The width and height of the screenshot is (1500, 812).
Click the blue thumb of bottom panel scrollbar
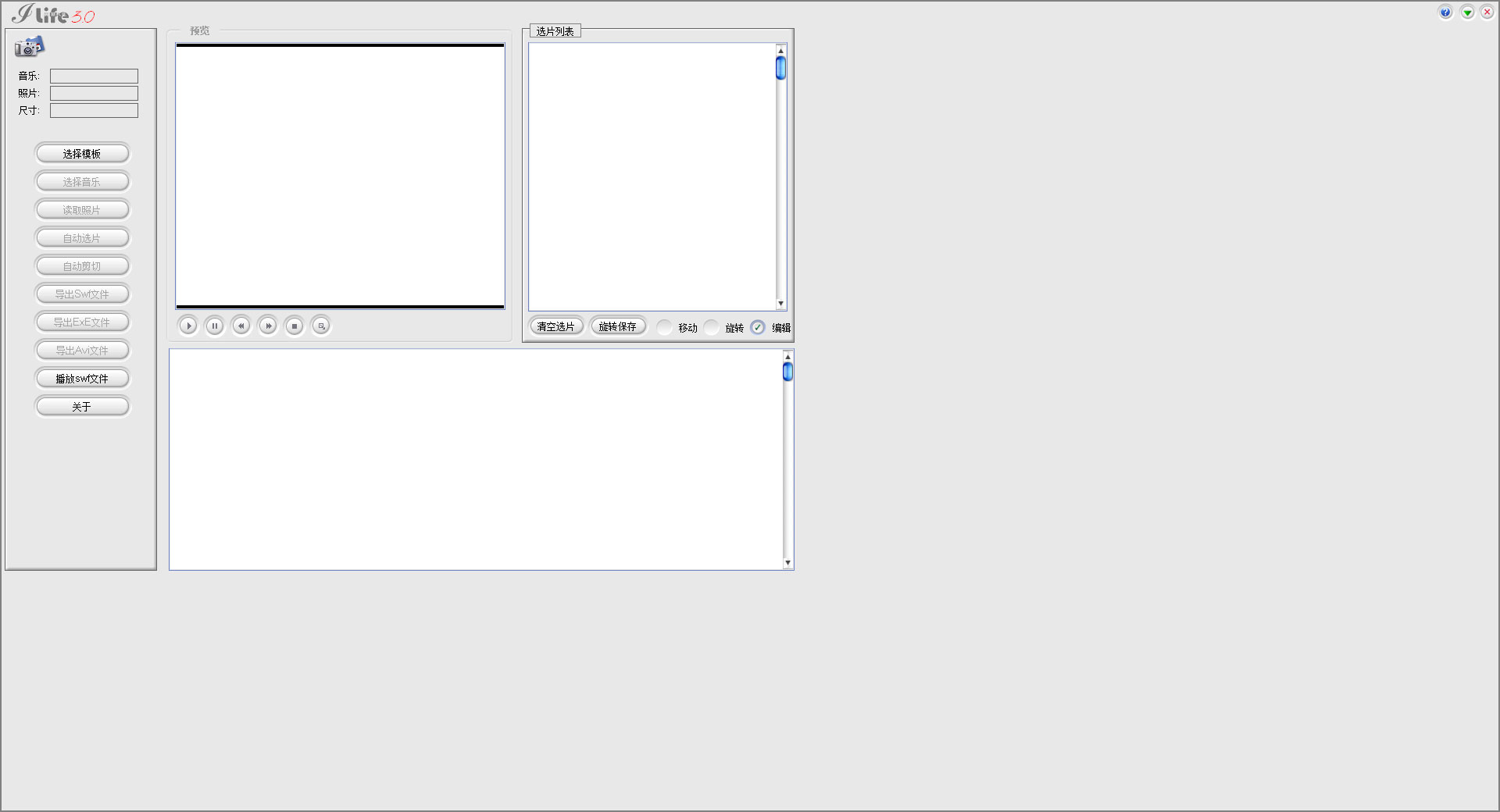787,372
